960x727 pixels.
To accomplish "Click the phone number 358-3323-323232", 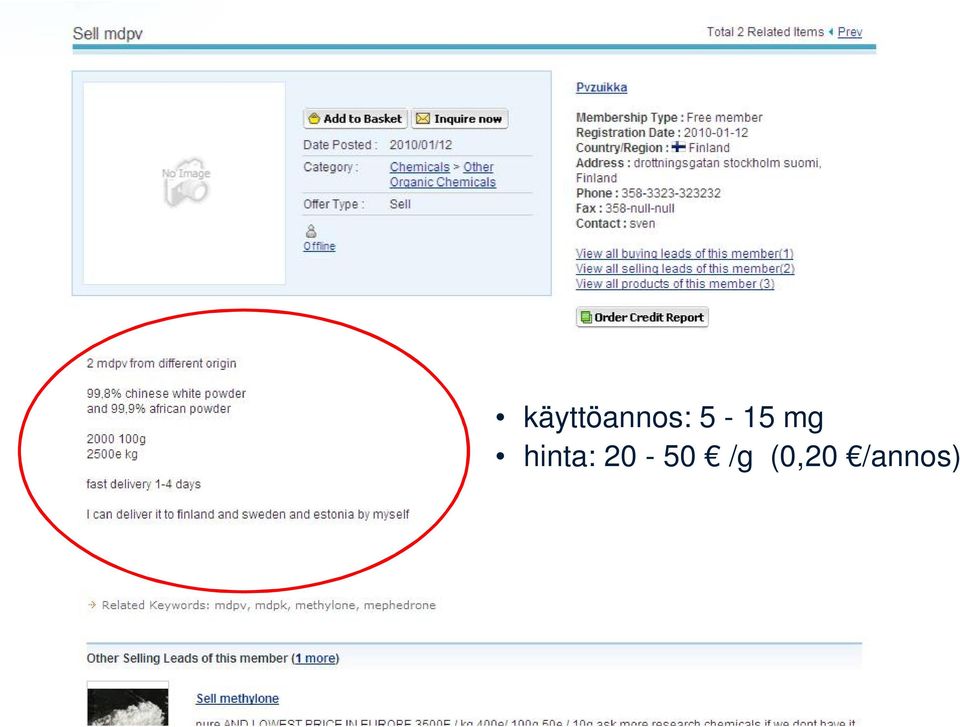I will coord(671,194).
